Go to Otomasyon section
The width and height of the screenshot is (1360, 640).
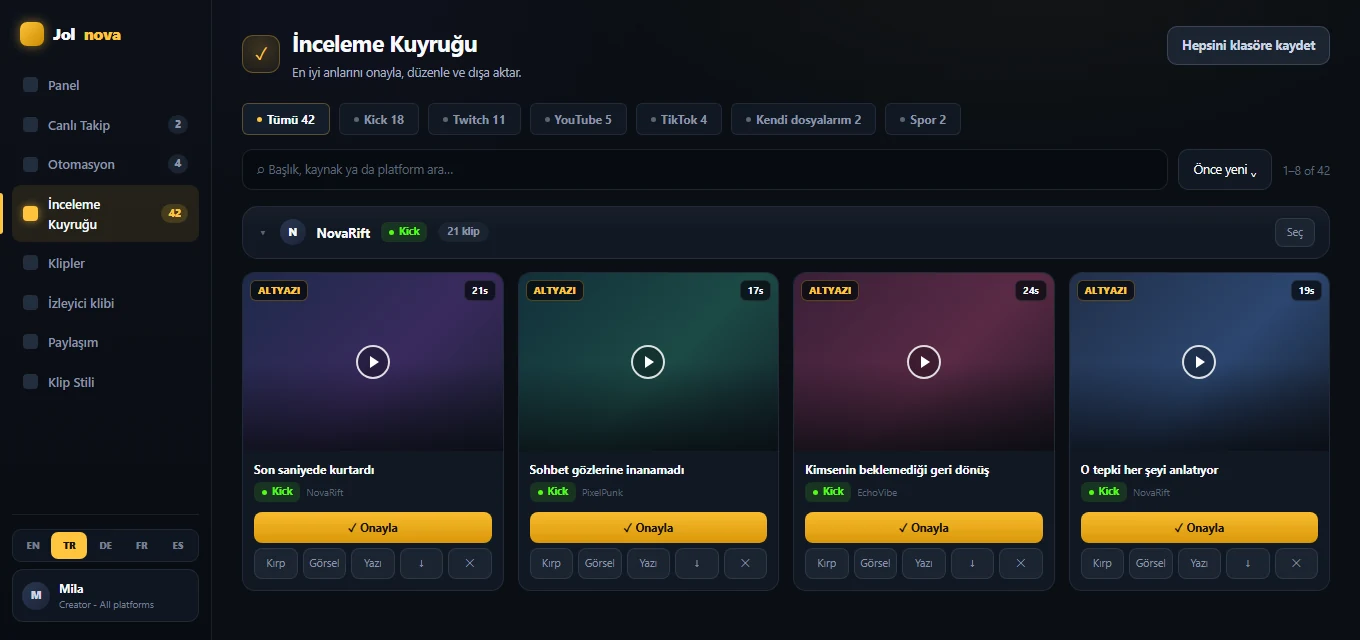point(105,164)
